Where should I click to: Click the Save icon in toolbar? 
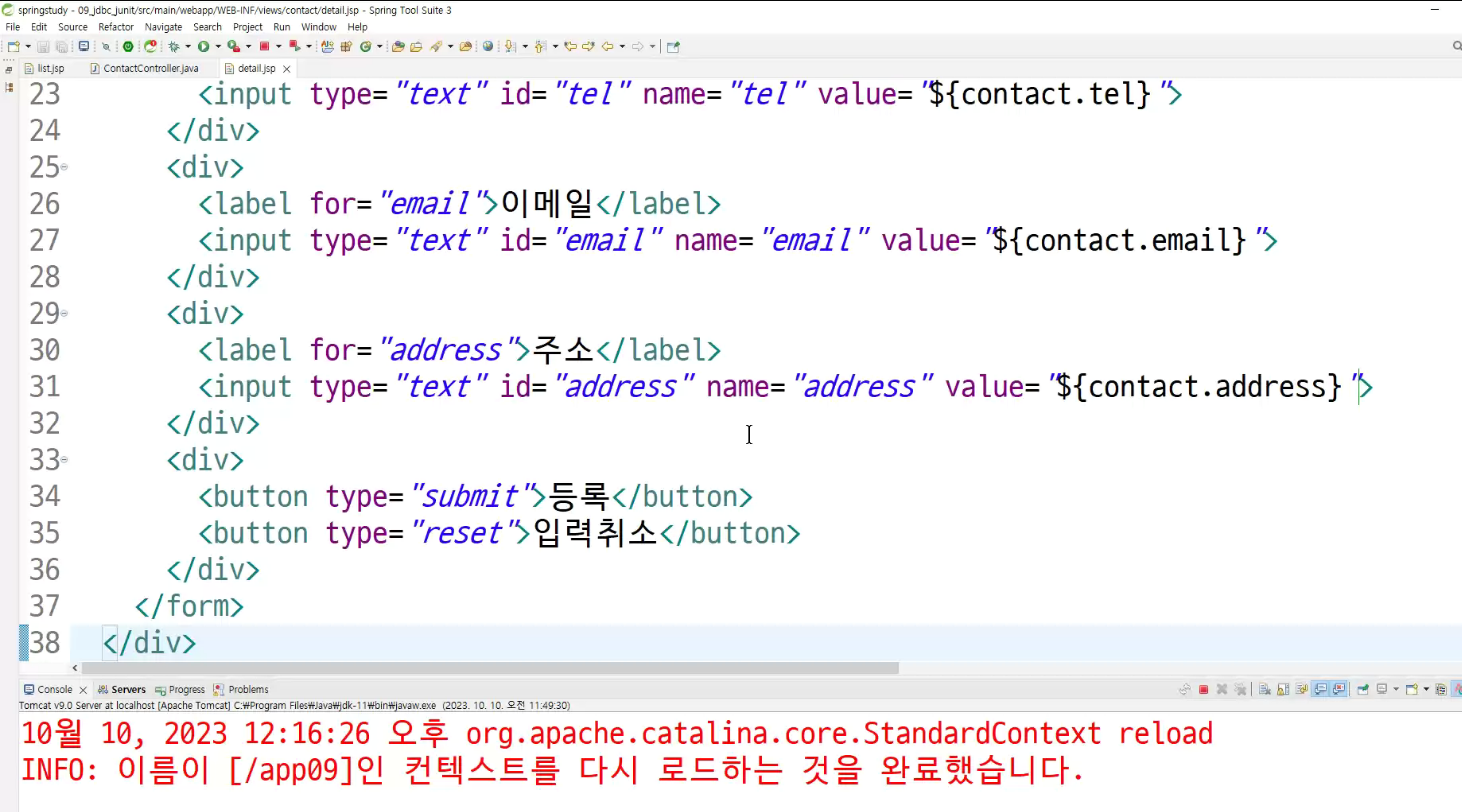click(x=43, y=46)
